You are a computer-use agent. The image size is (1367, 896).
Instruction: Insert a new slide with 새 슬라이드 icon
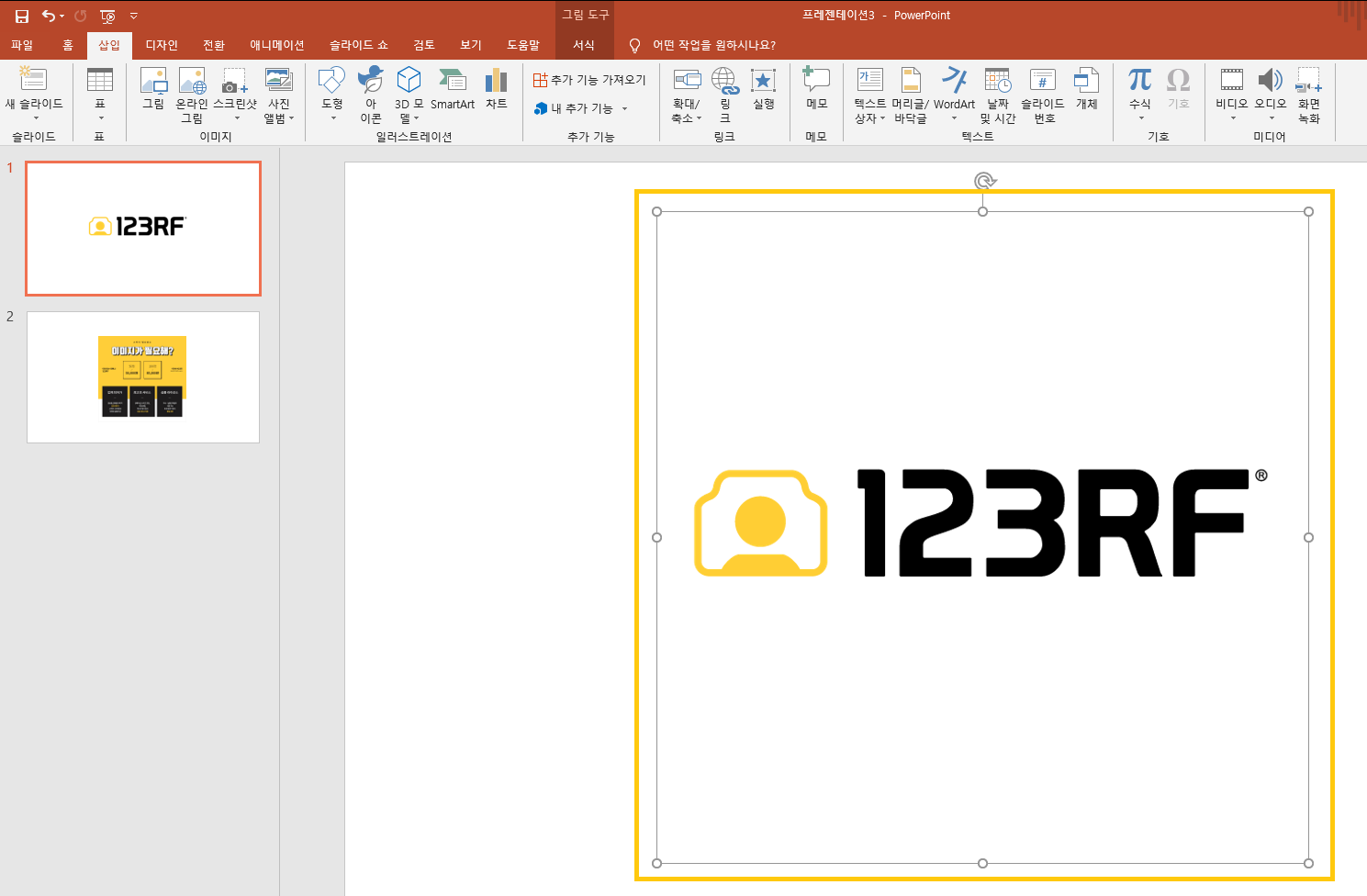[x=33, y=79]
